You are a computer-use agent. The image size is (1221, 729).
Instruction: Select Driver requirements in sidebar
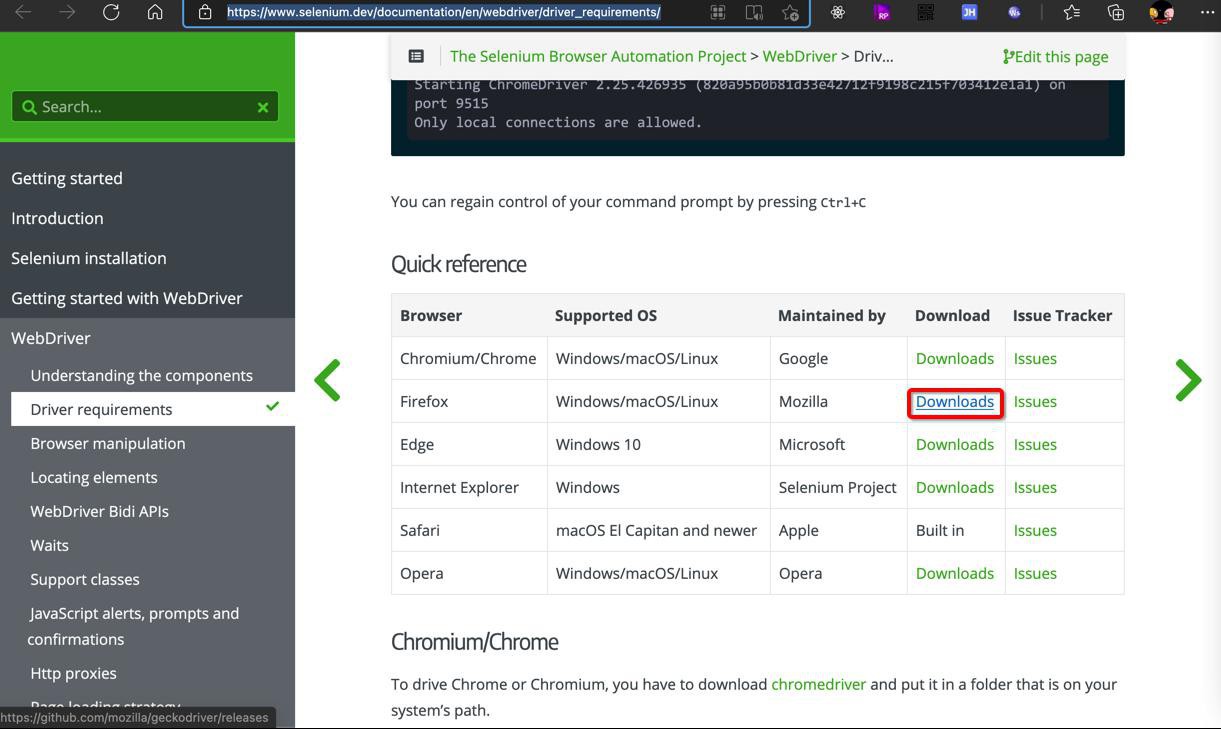153,409
